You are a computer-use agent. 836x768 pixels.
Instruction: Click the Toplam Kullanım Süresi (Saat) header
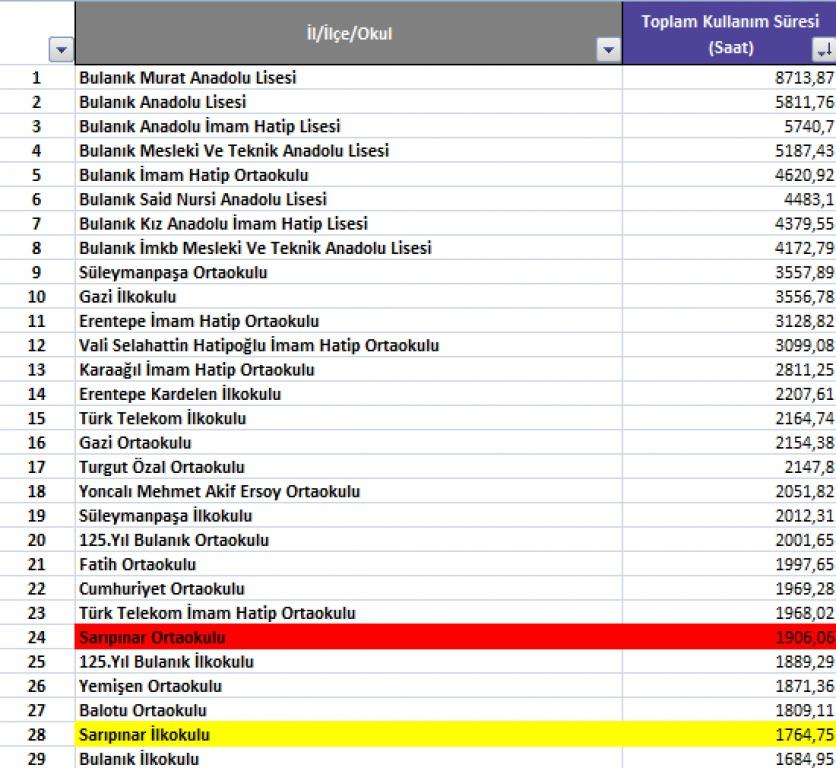pos(729,33)
